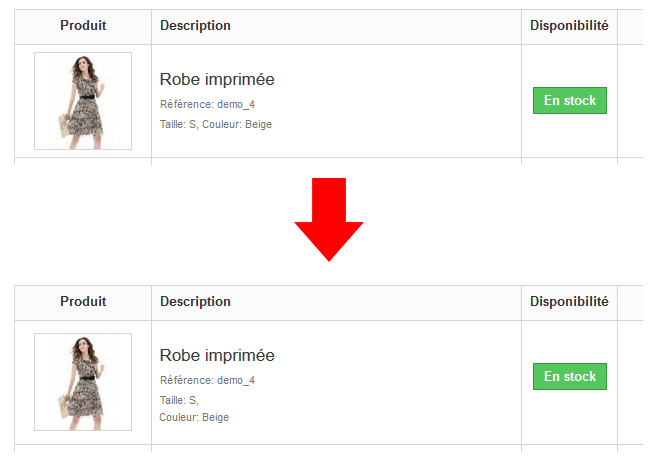The image size is (663, 473).
Task: Select the "Produit" column header in second table
Action: (83, 302)
